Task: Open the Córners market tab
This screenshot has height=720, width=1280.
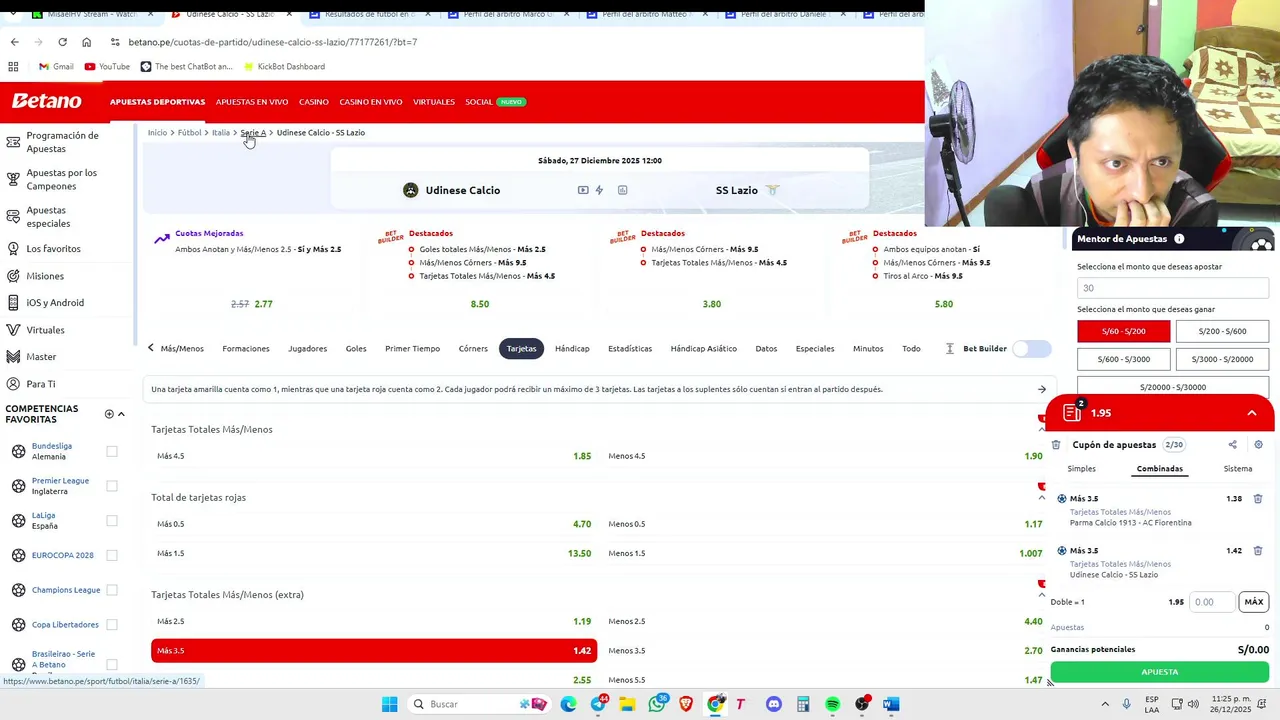Action: click(473, 349)
